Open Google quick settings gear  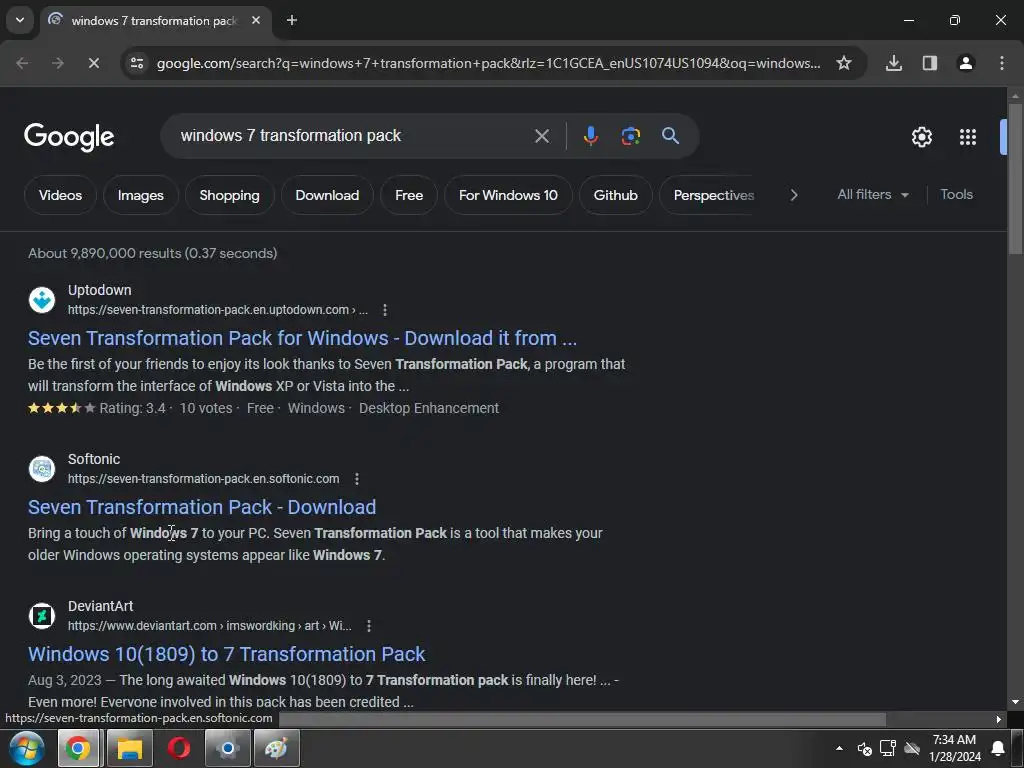pos(921,136)
